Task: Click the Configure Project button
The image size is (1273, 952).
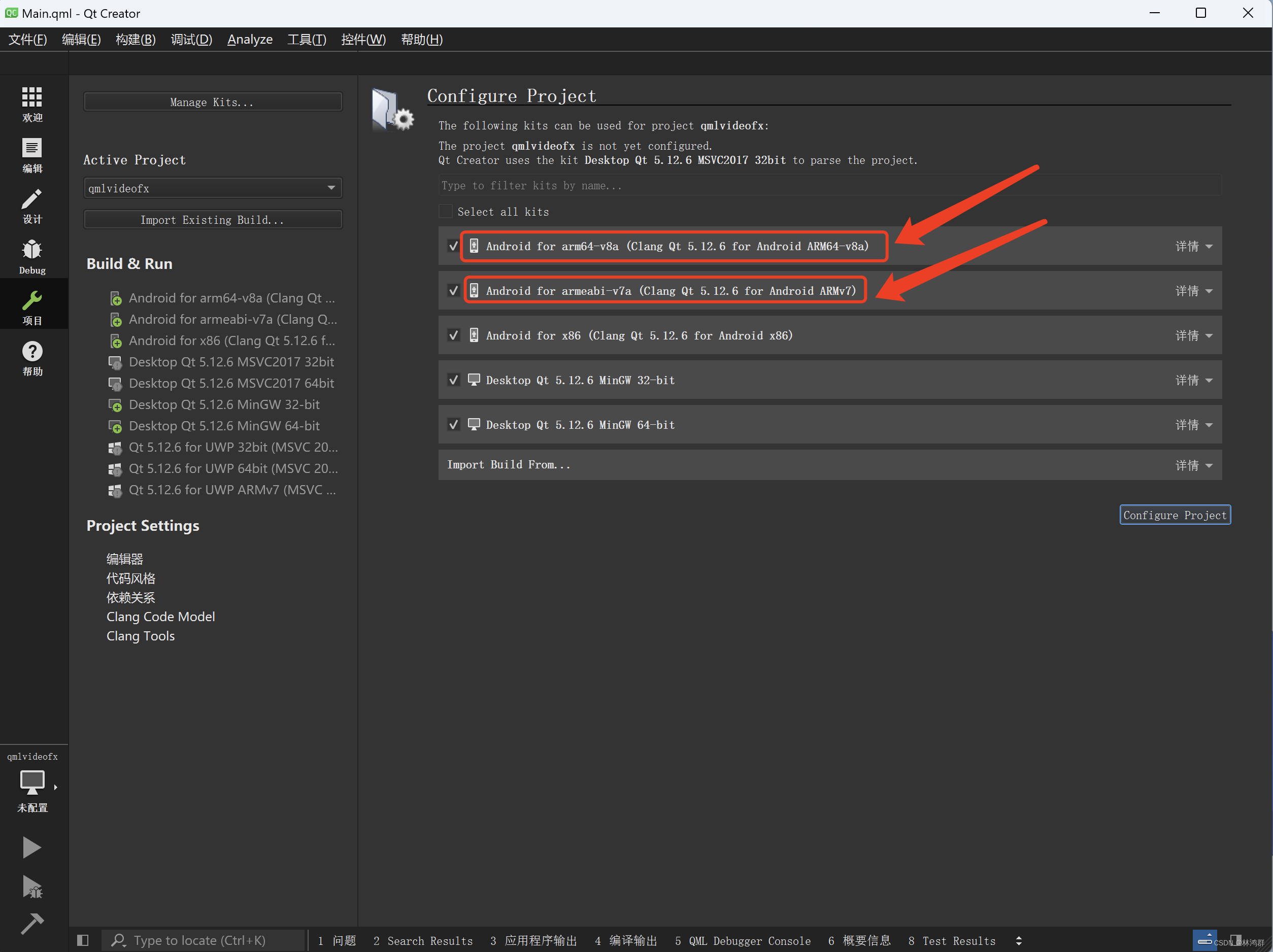Action: (x=1175, y=515)
